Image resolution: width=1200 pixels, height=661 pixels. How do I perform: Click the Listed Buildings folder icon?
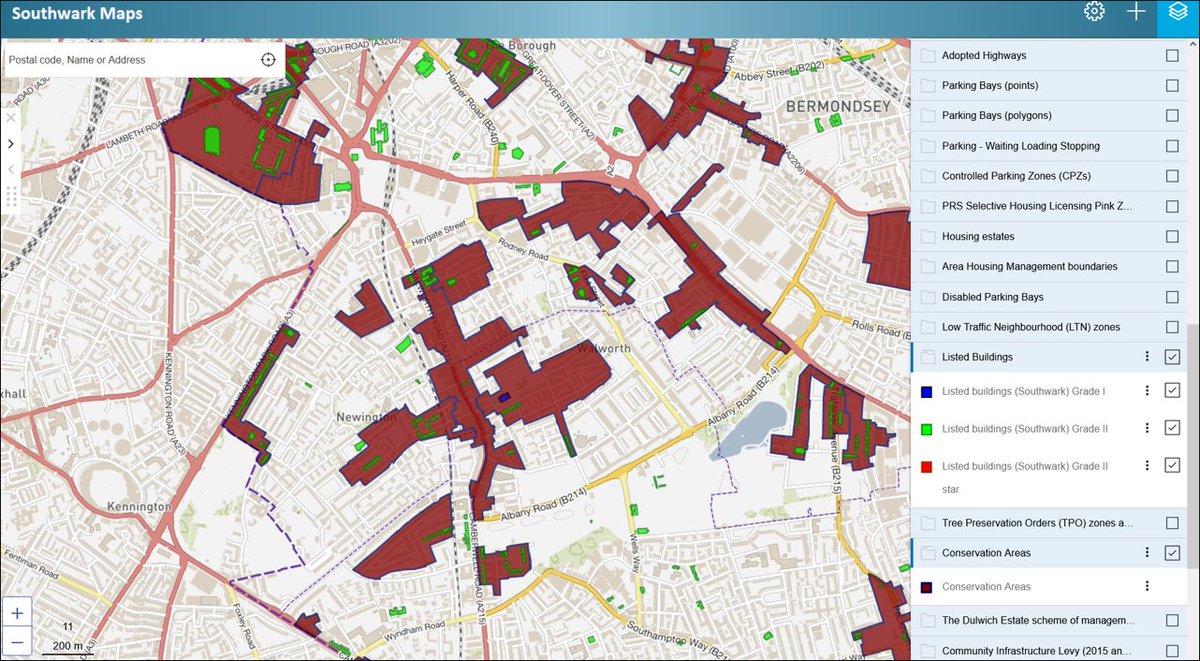(x=927, y=357)
